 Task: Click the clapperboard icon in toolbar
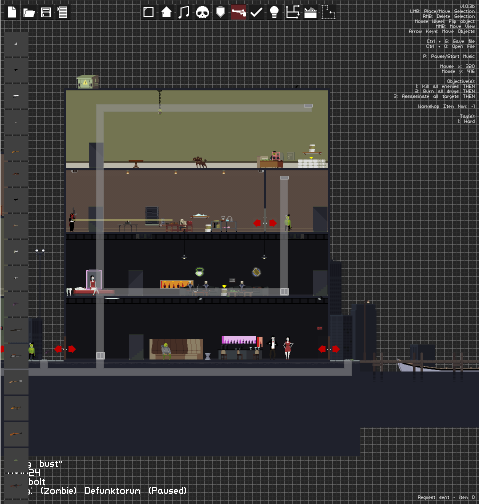[x=310, y=12]
